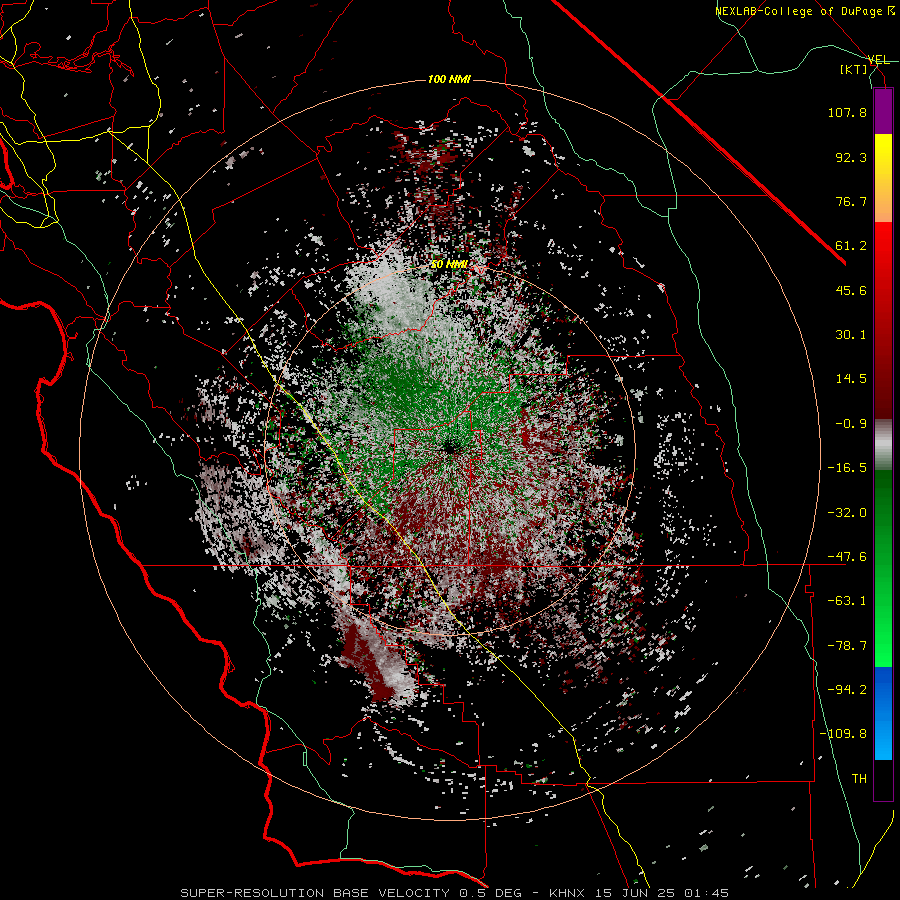Select the -78.7 legend value
Viewport: 900px width, 900px height.
847,646
